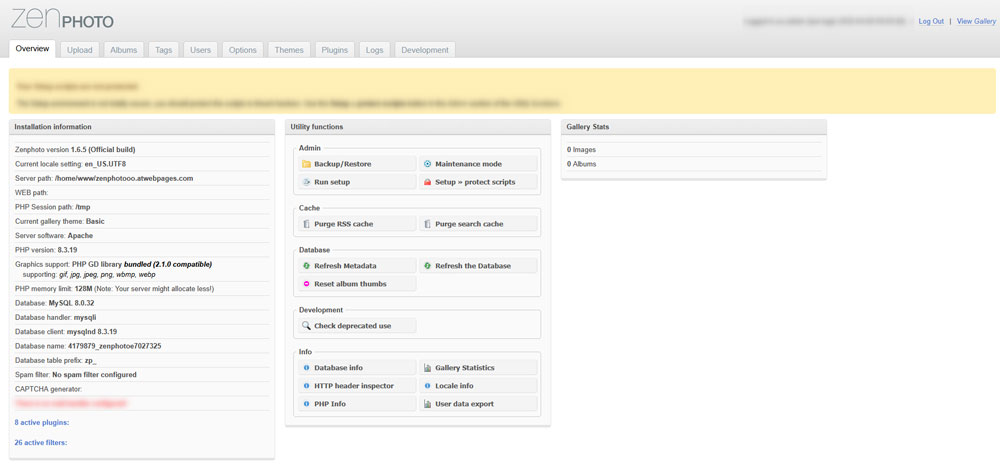Click the User data export label
Screen dimensions: 1000x474
[464, 403]
